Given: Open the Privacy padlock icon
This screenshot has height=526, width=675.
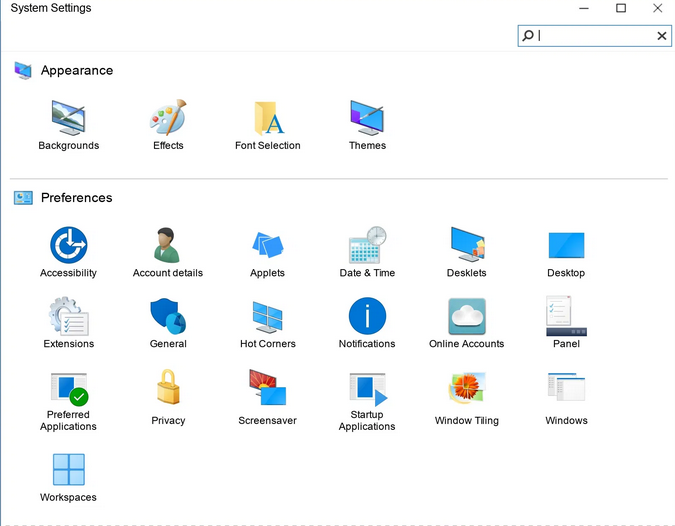Looking at the screenshot, I should pyautogui.click(x=168, y=387).
